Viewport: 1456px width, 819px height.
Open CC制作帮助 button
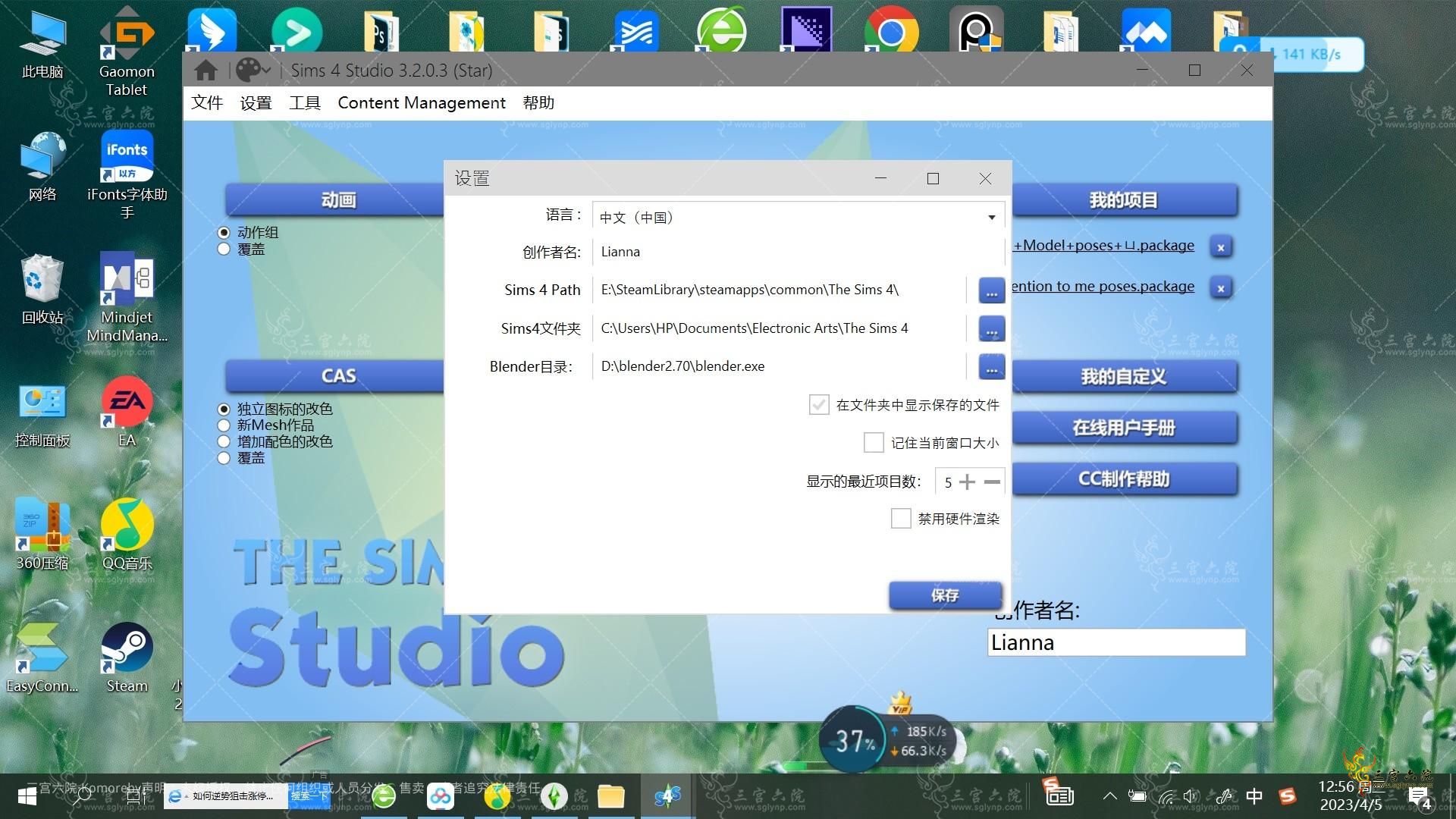pos(1124,479)
